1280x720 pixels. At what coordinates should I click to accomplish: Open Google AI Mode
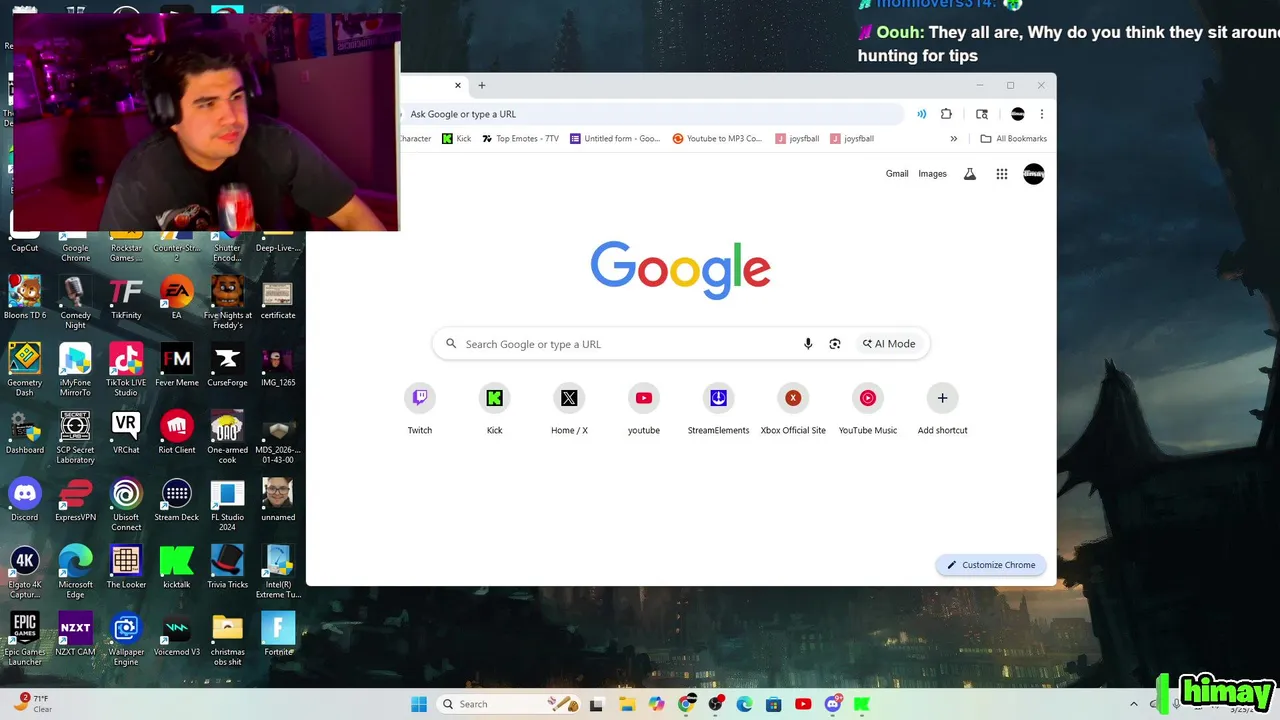(x=889, y=344)
